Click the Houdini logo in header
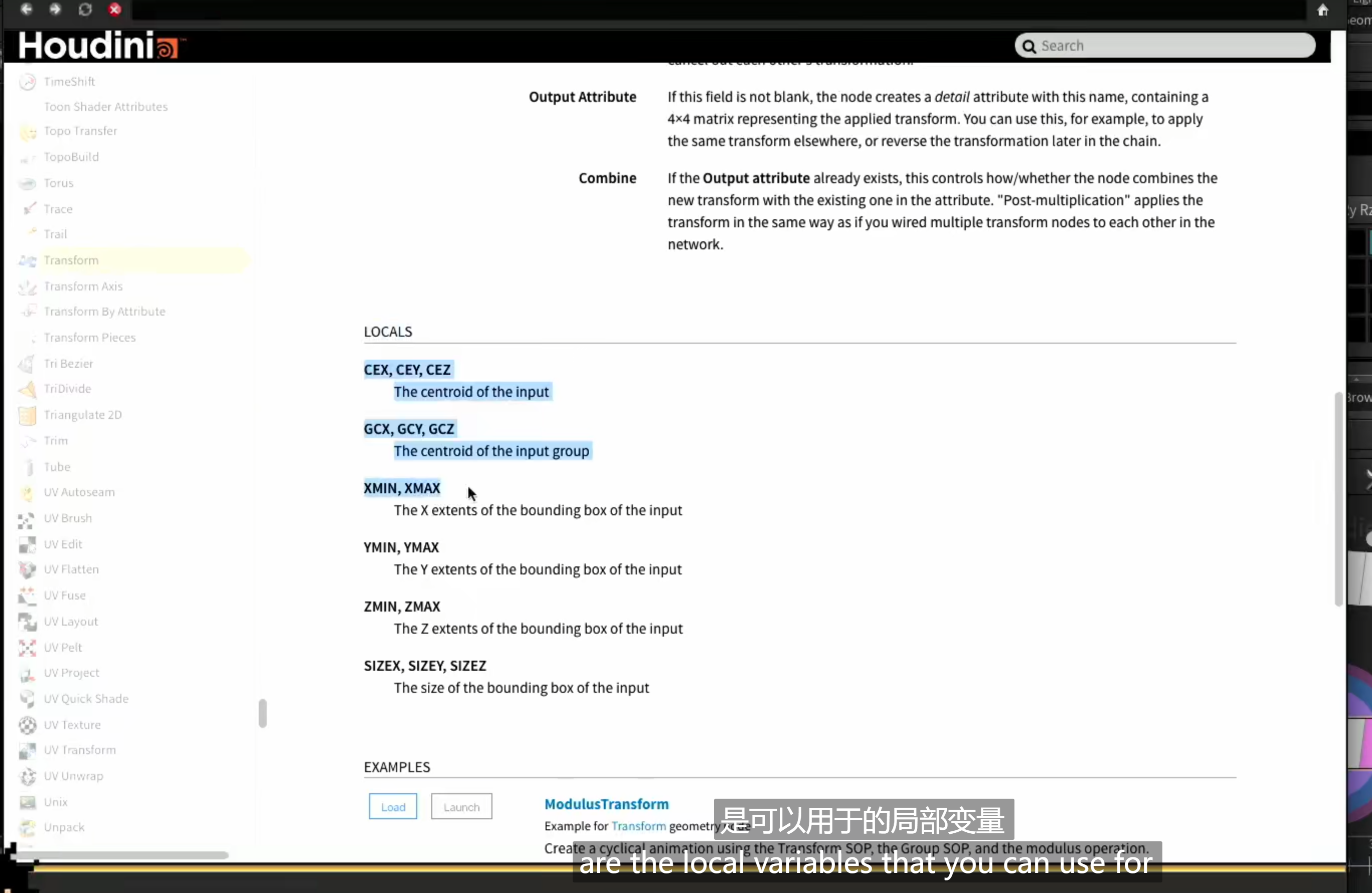The image size is (1372, 893). (x=101, y=45)
